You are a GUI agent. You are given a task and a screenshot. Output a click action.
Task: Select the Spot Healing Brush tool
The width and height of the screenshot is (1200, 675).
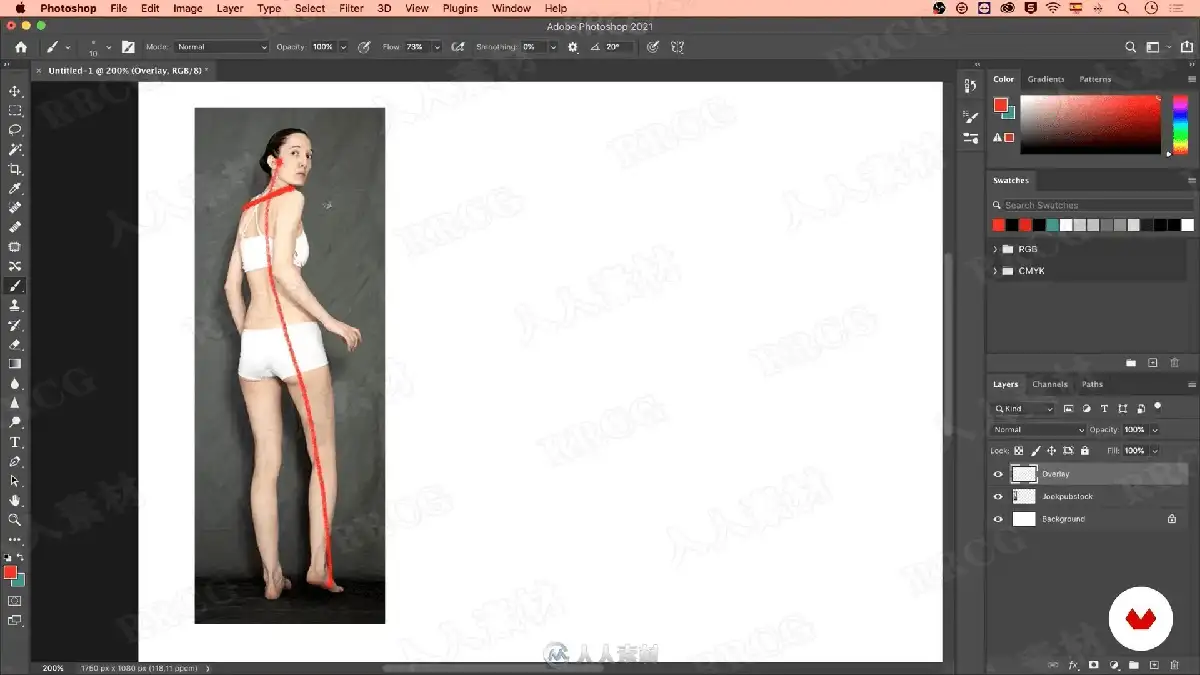click(x=15, y=208)
